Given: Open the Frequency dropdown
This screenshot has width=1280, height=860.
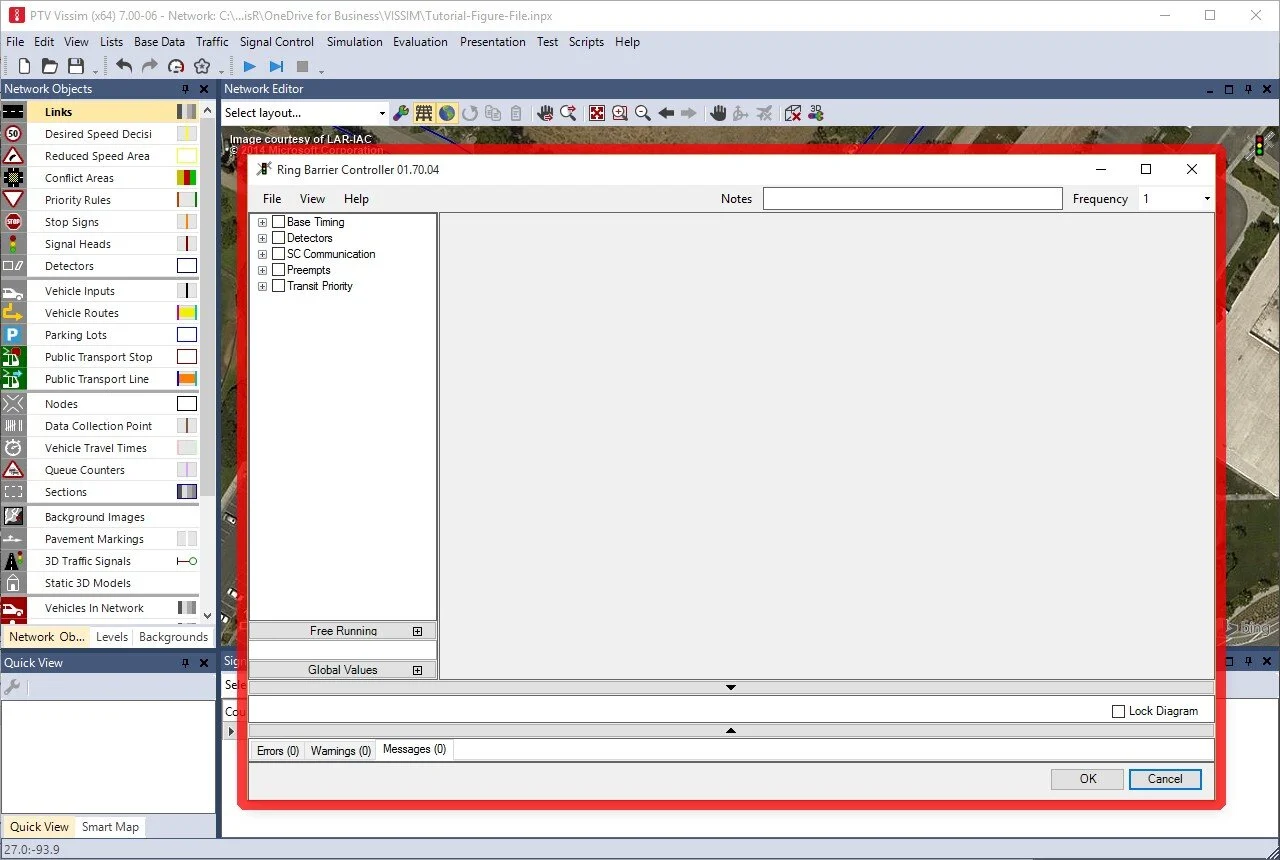Looking at the screenshot, I should point(1206,198).
